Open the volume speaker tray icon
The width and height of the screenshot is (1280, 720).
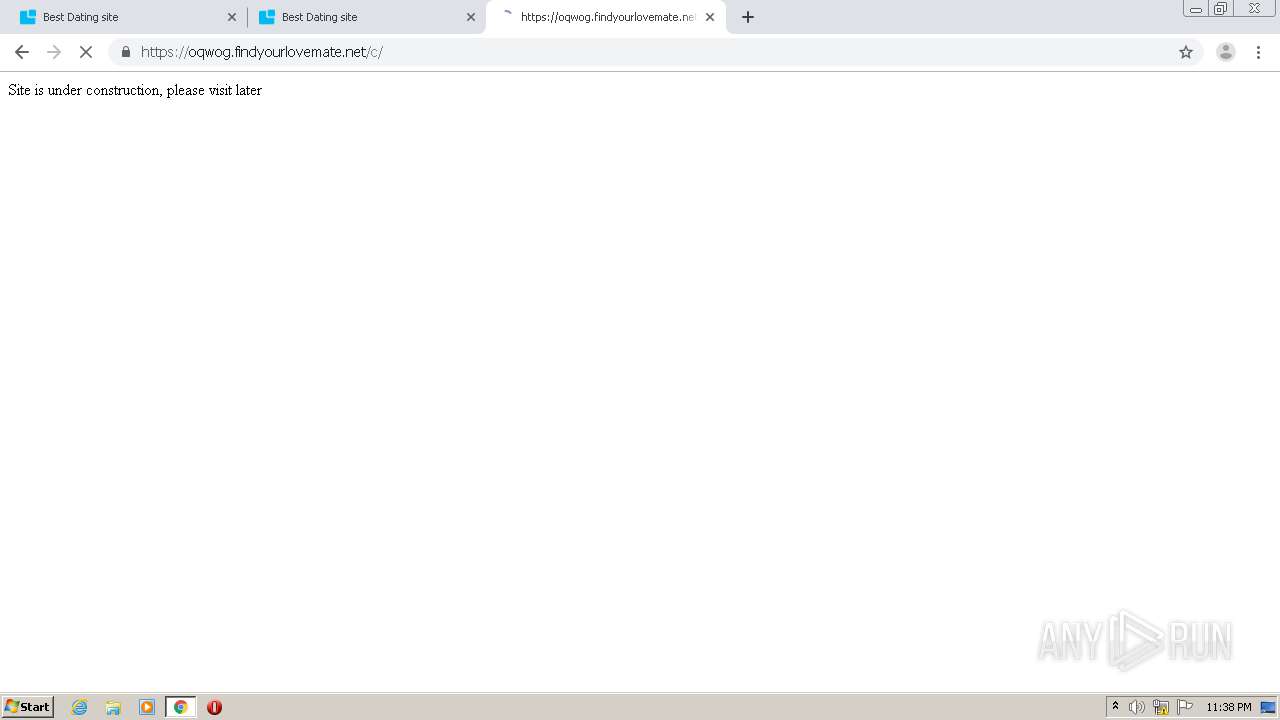(1137, 707)
